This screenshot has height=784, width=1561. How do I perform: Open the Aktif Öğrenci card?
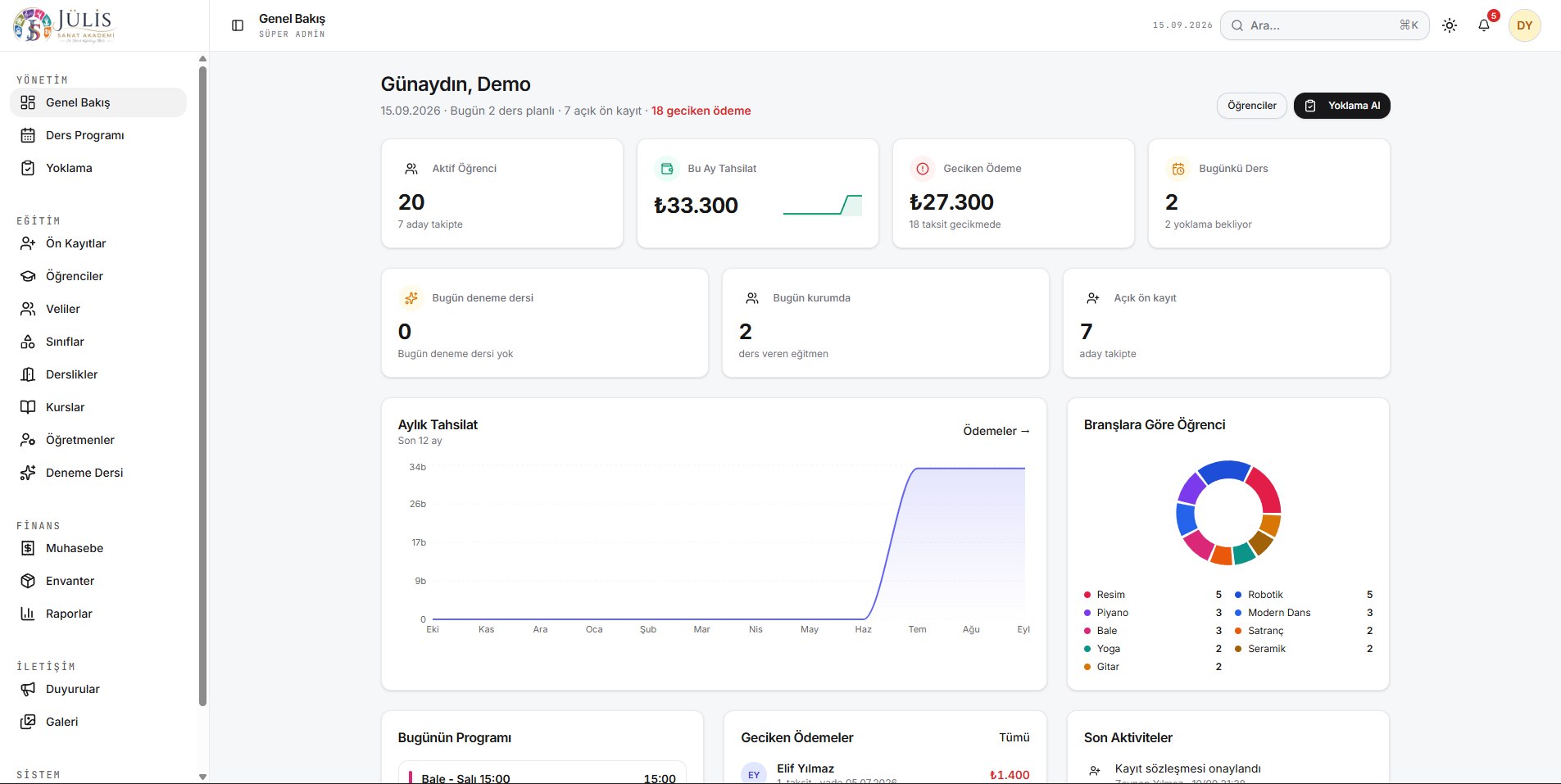pos(502,193)
